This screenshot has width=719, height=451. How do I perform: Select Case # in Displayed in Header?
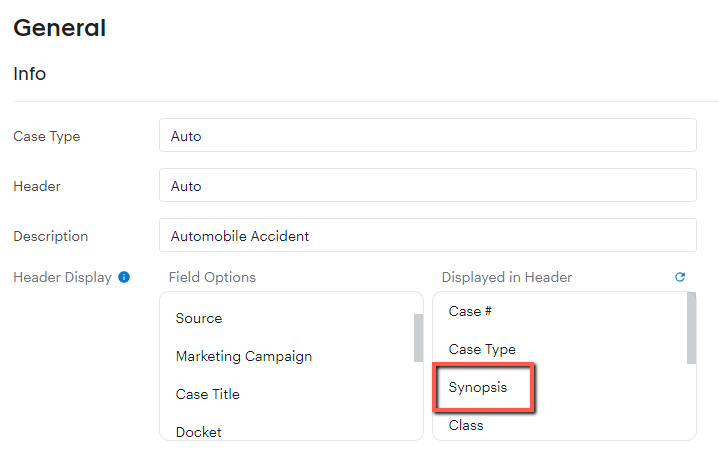coord(470,311)
